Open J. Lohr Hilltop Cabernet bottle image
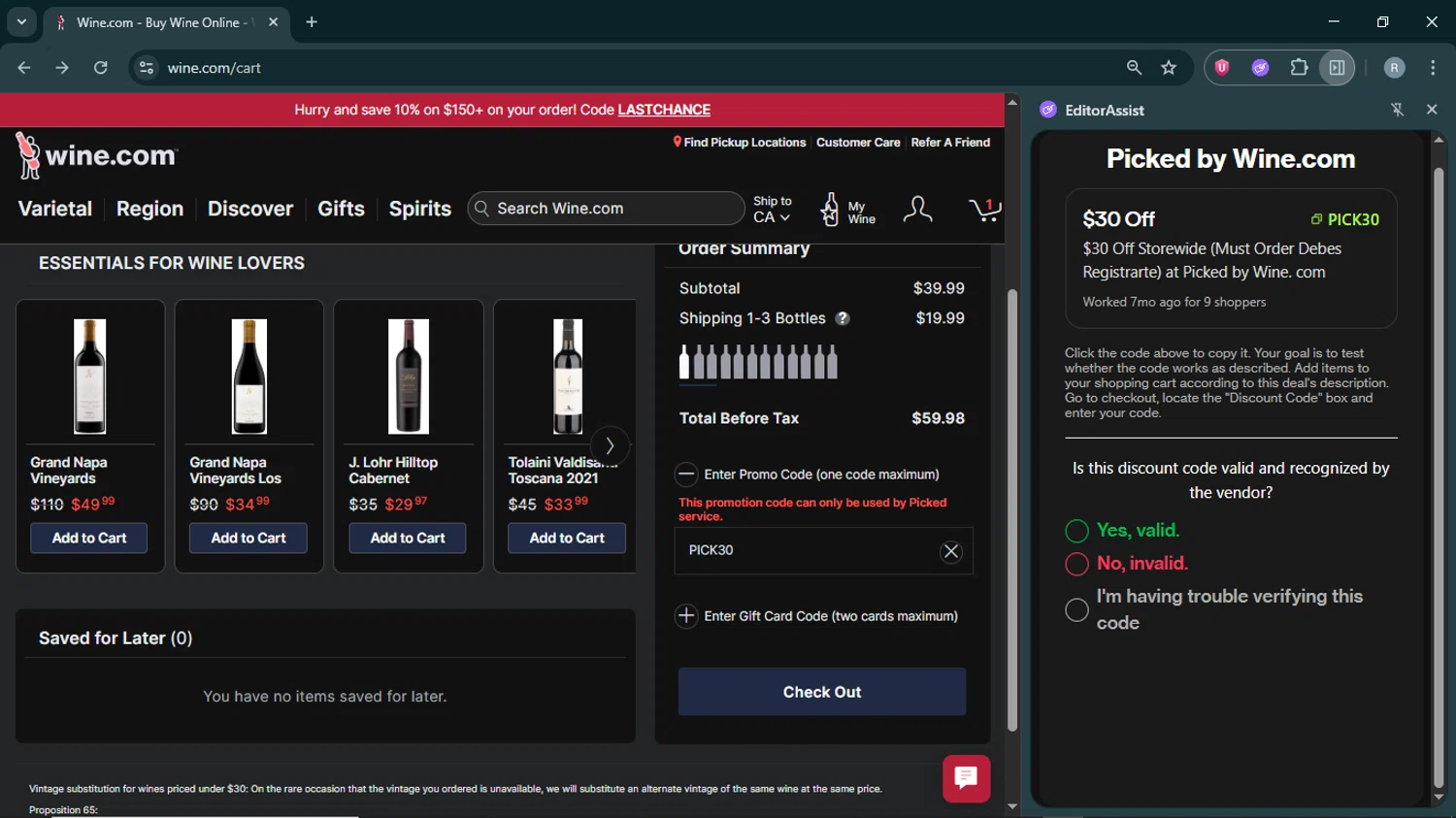The width and height of the screenshot is (1456, 818). (x=409, y=376)
